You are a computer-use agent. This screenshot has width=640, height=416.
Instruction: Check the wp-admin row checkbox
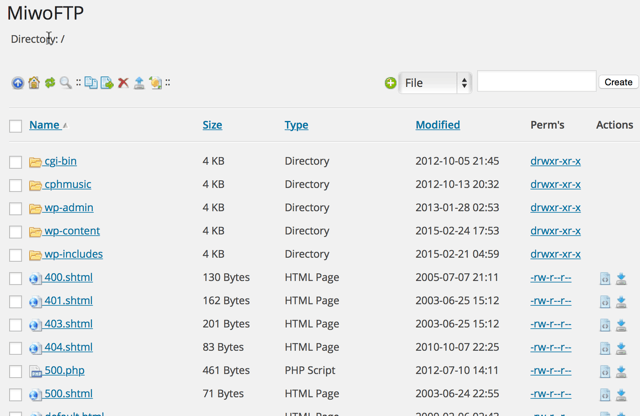click(x=16, y=209)
